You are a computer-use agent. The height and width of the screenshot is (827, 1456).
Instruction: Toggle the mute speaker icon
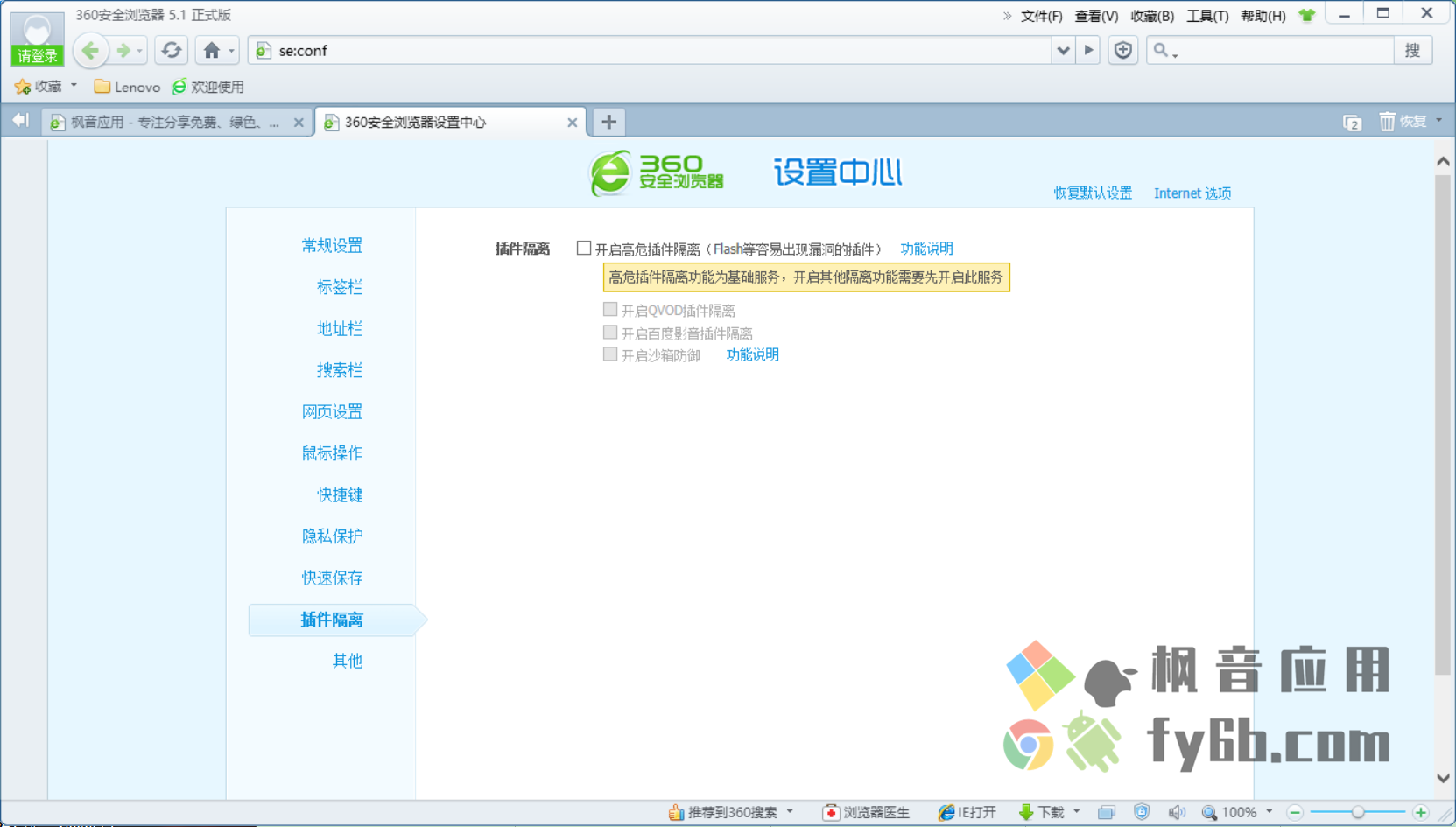[x=1177, y=813]
